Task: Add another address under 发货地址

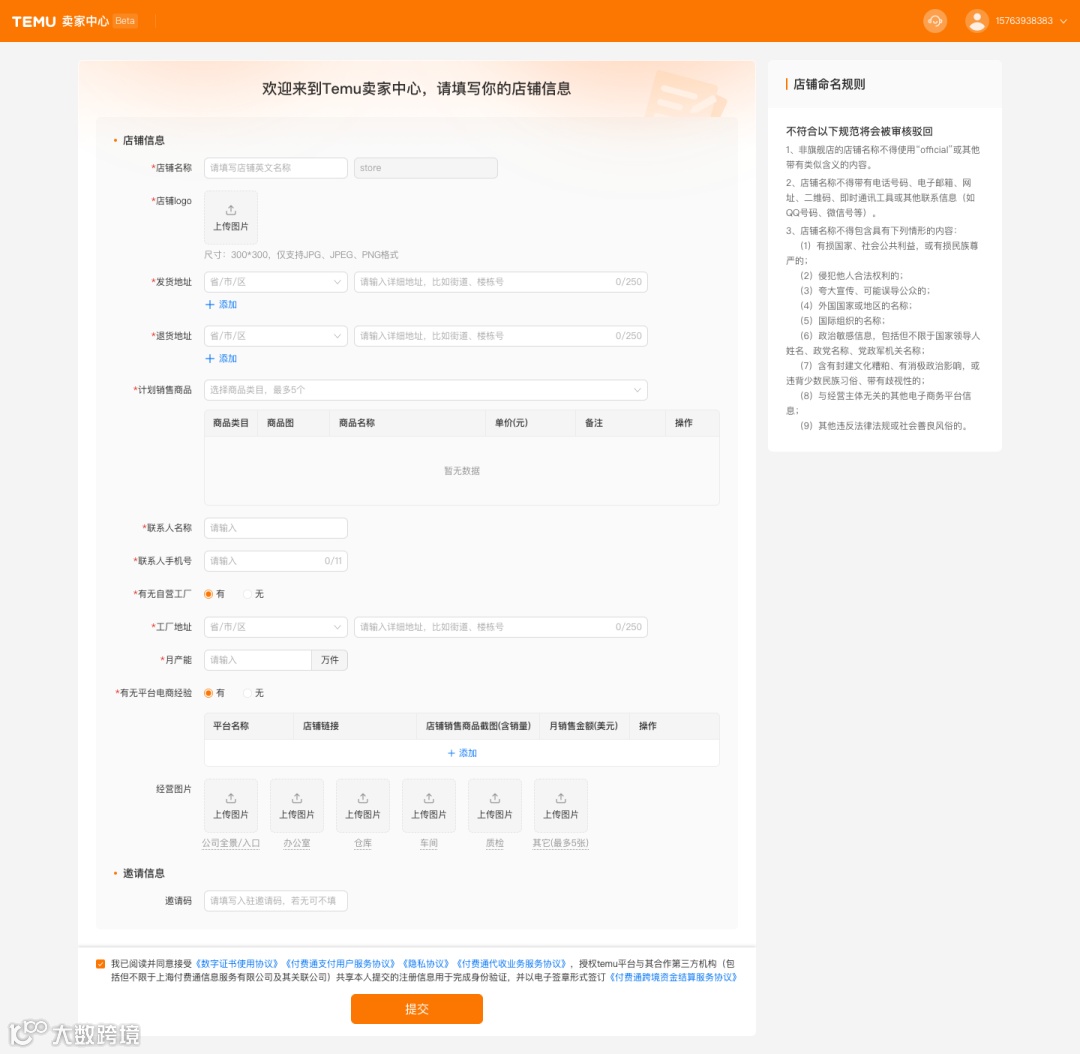Action: point(221,304)
